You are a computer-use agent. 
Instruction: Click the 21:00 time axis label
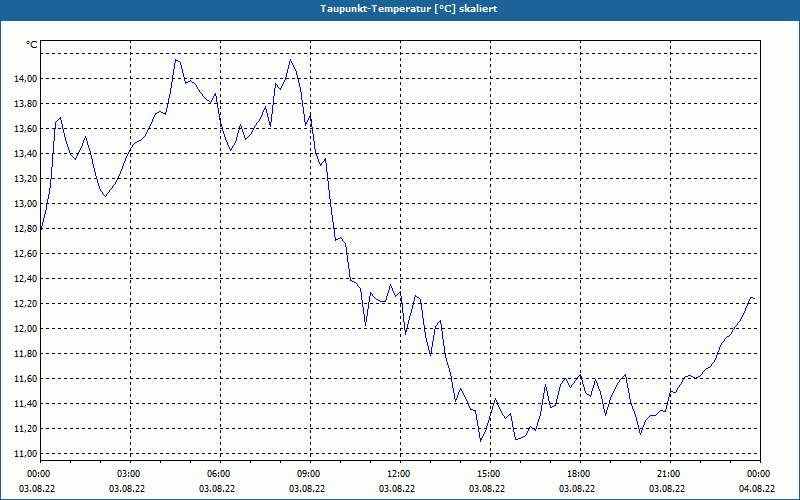coord(667,474)
